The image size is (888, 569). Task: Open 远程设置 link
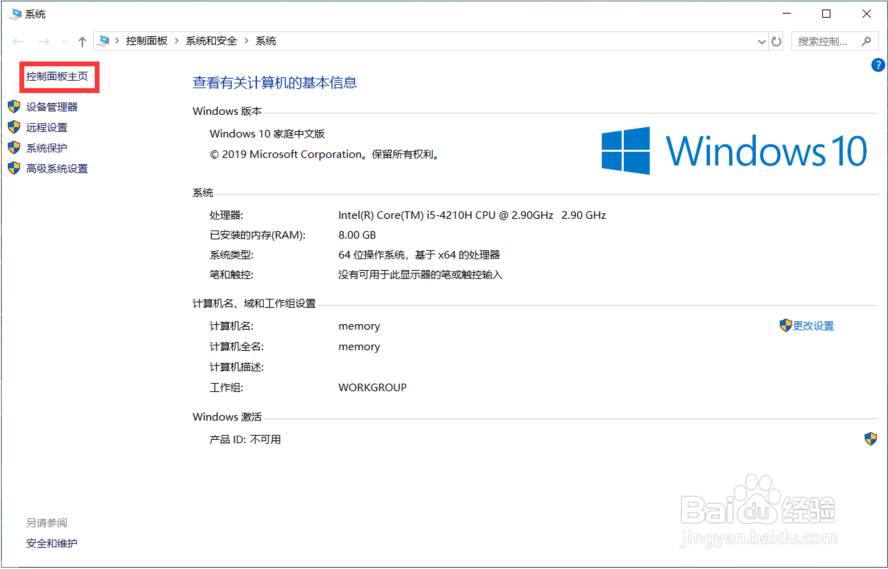[x=47, y=127]
